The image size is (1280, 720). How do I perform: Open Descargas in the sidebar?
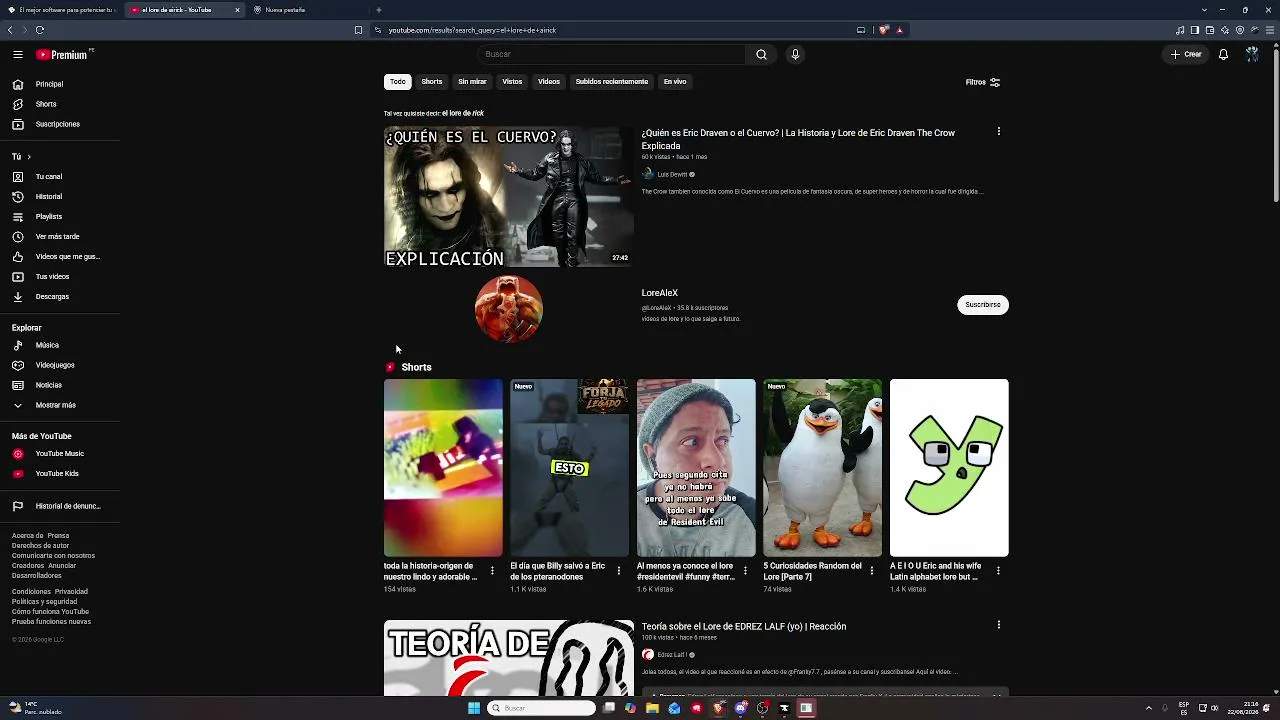[x=60, y=297]
